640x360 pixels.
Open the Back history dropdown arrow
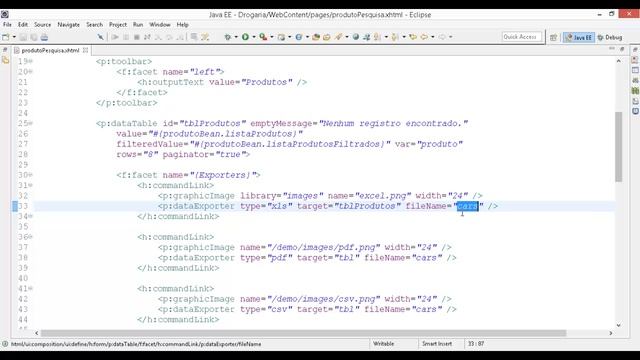click(x=433, y=37)
